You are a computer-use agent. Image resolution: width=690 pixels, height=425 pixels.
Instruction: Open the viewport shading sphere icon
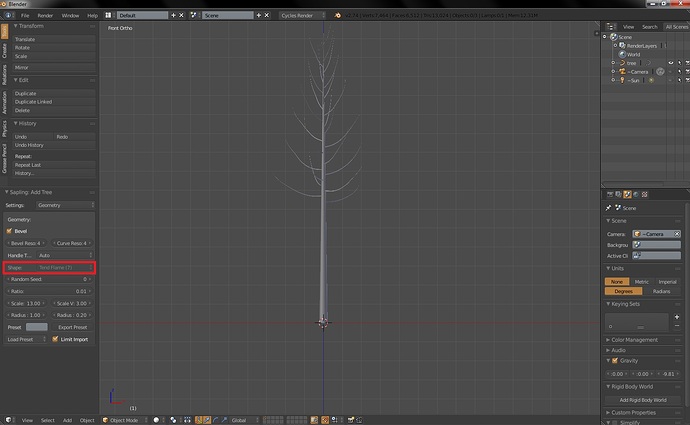coord(156,420)
